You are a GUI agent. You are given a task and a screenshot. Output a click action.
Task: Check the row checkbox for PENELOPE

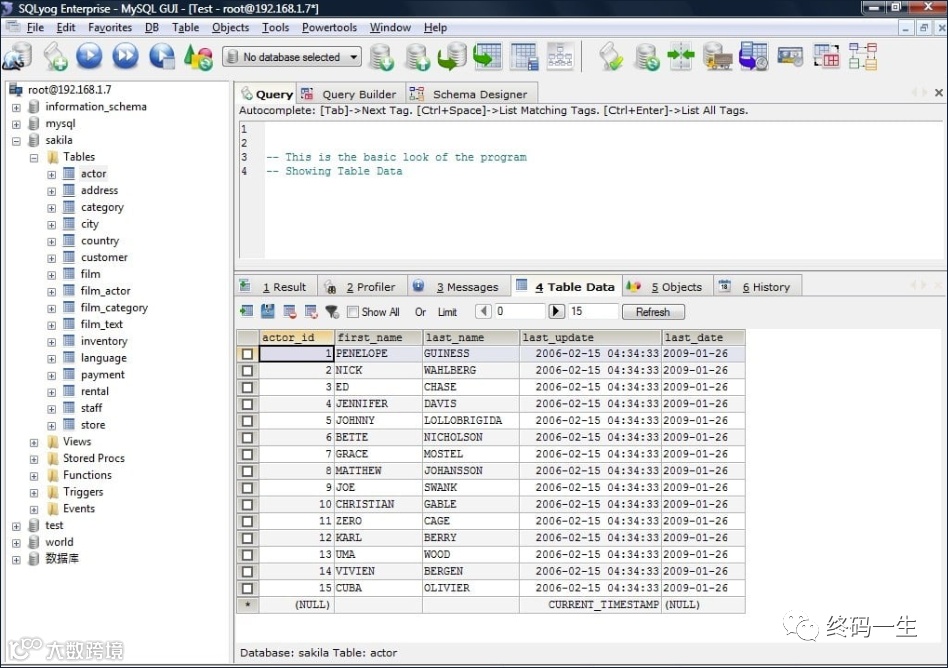point(247,354)
